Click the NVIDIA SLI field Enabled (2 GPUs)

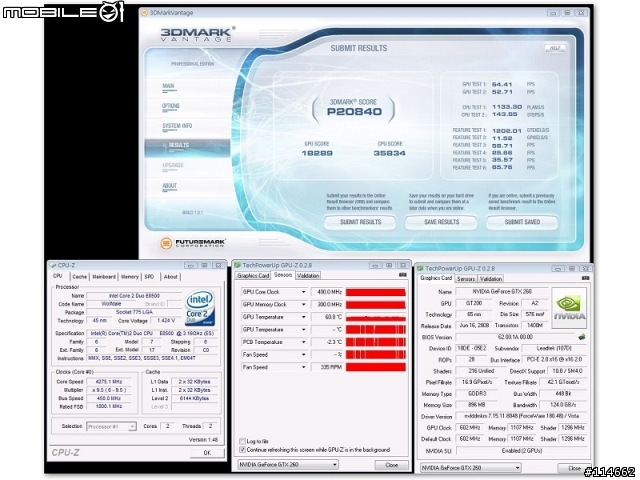click(x=522, y=451)
